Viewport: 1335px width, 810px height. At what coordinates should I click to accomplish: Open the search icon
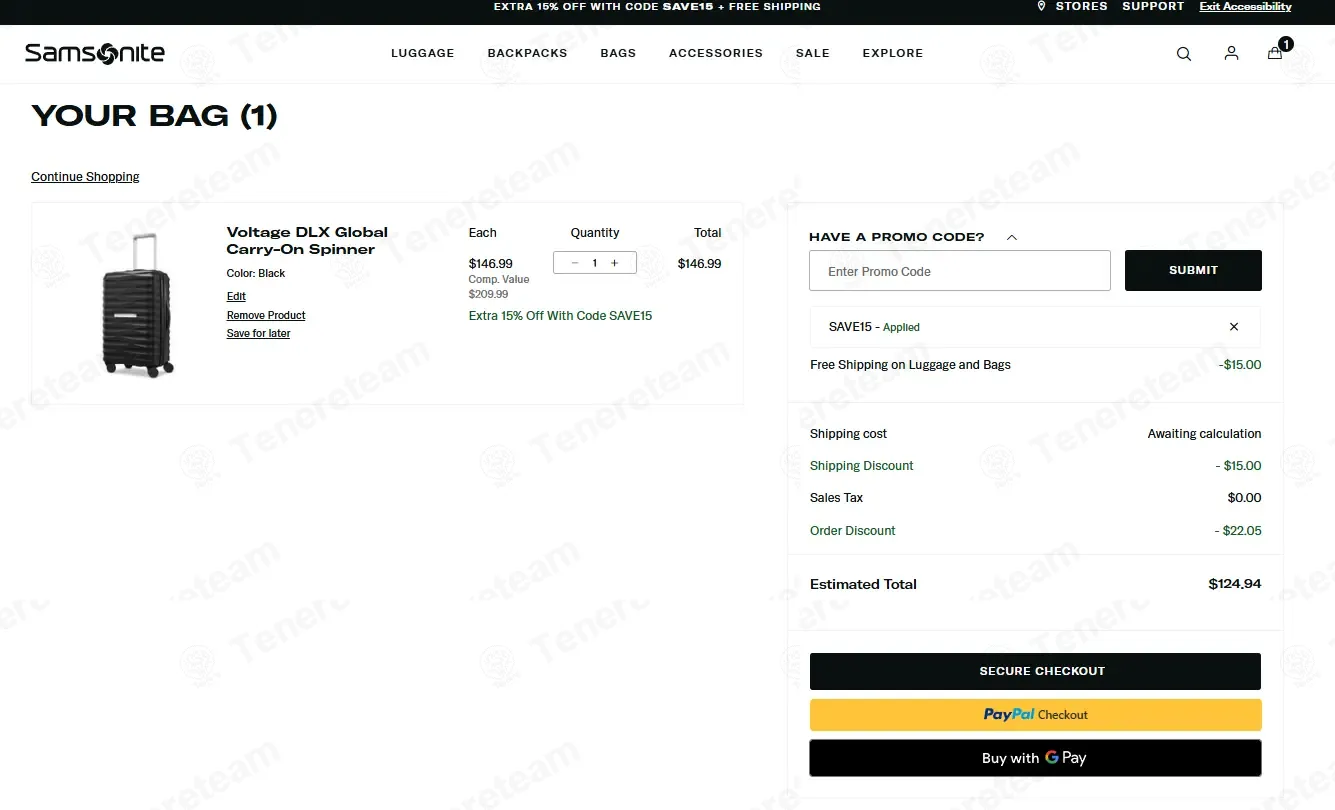click(x=1183, y=53)
